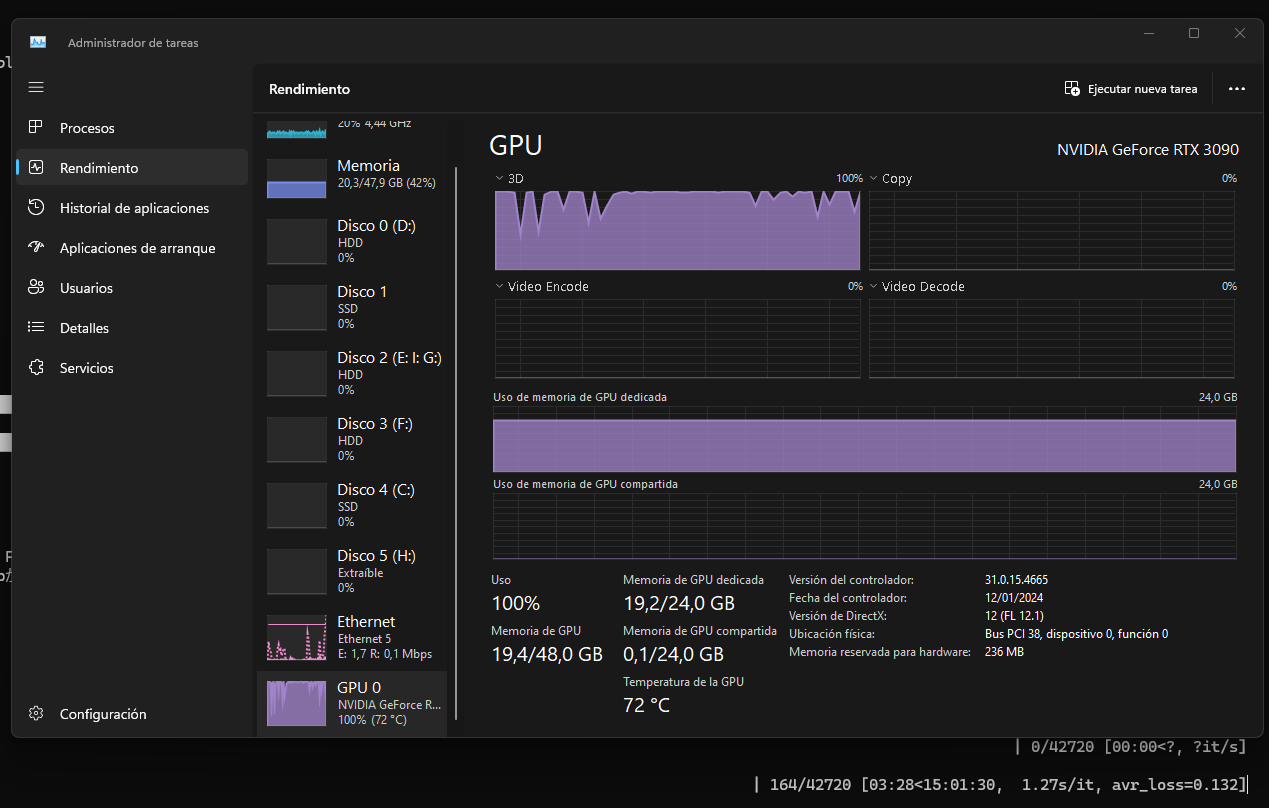This screenshot has height=808, width=1269.
Task: Open Configuración settings
Action: [132, 714]
